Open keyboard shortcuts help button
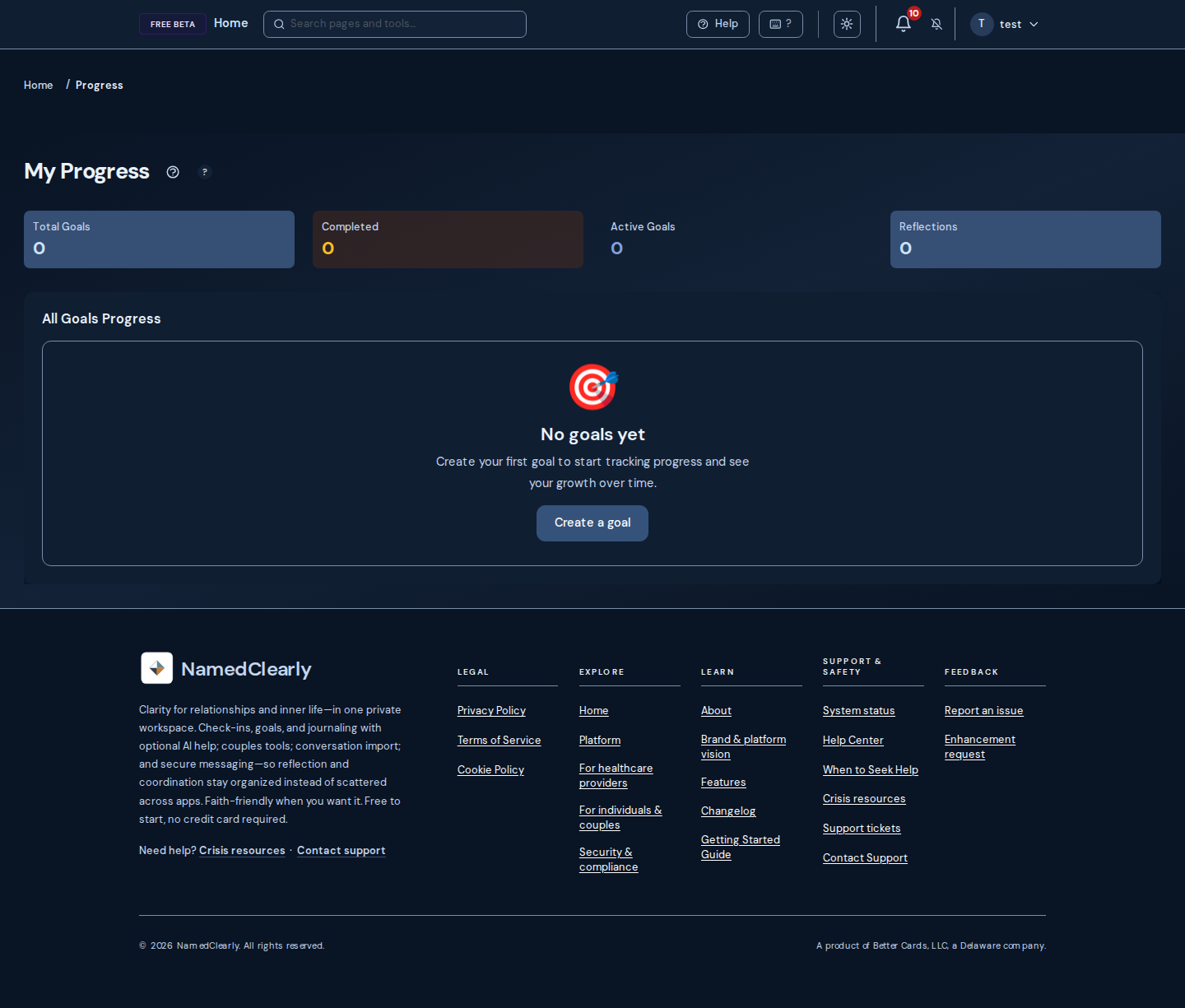 [780, 24]
